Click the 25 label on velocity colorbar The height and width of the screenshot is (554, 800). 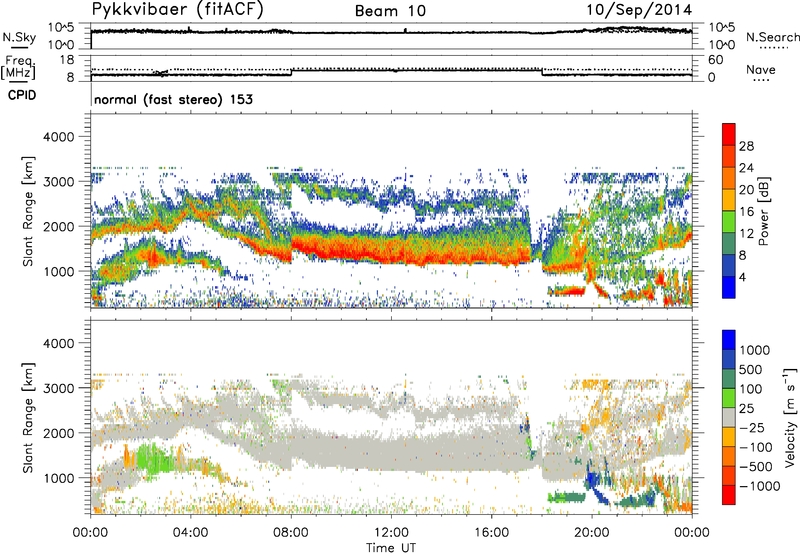pyautogui.click(x=747, y=409)
